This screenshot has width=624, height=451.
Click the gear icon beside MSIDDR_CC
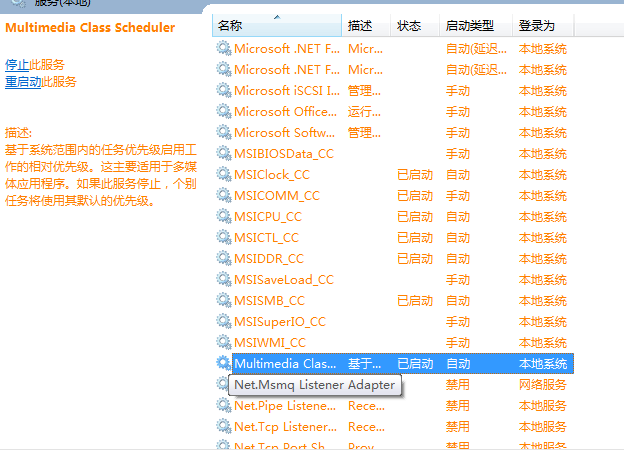pos(224,259)
